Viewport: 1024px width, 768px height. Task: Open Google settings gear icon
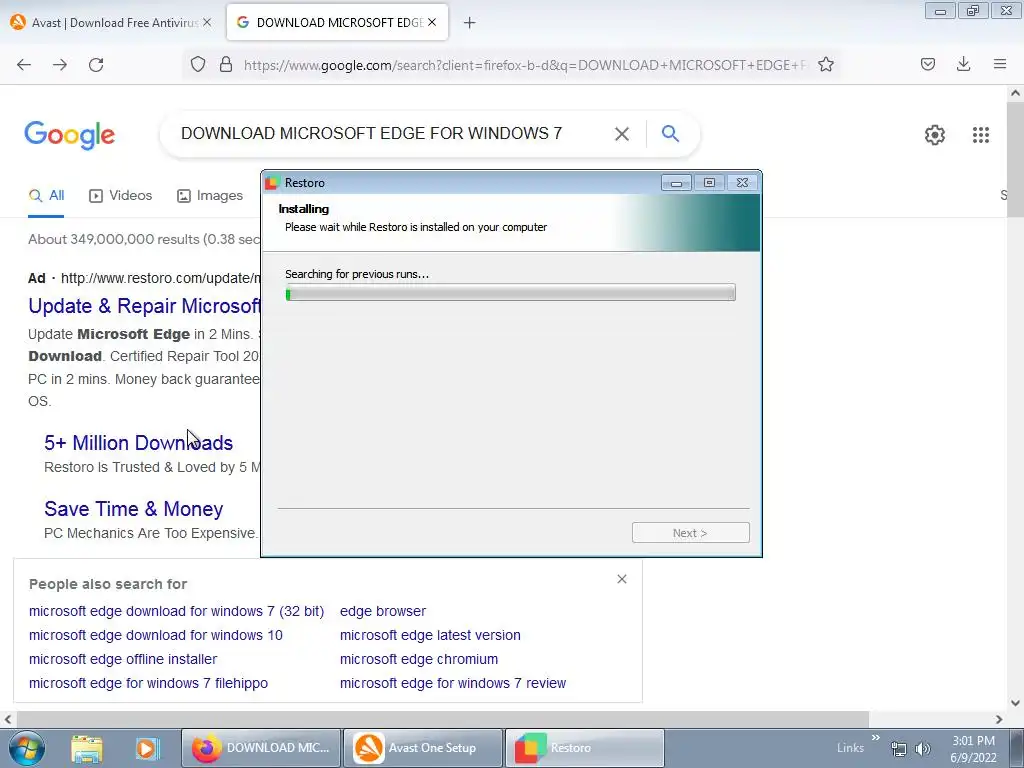pos(935,135)
